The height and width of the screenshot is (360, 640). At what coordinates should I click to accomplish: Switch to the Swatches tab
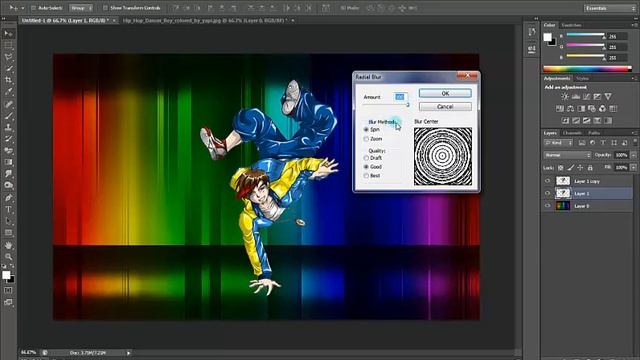(571, 25)
